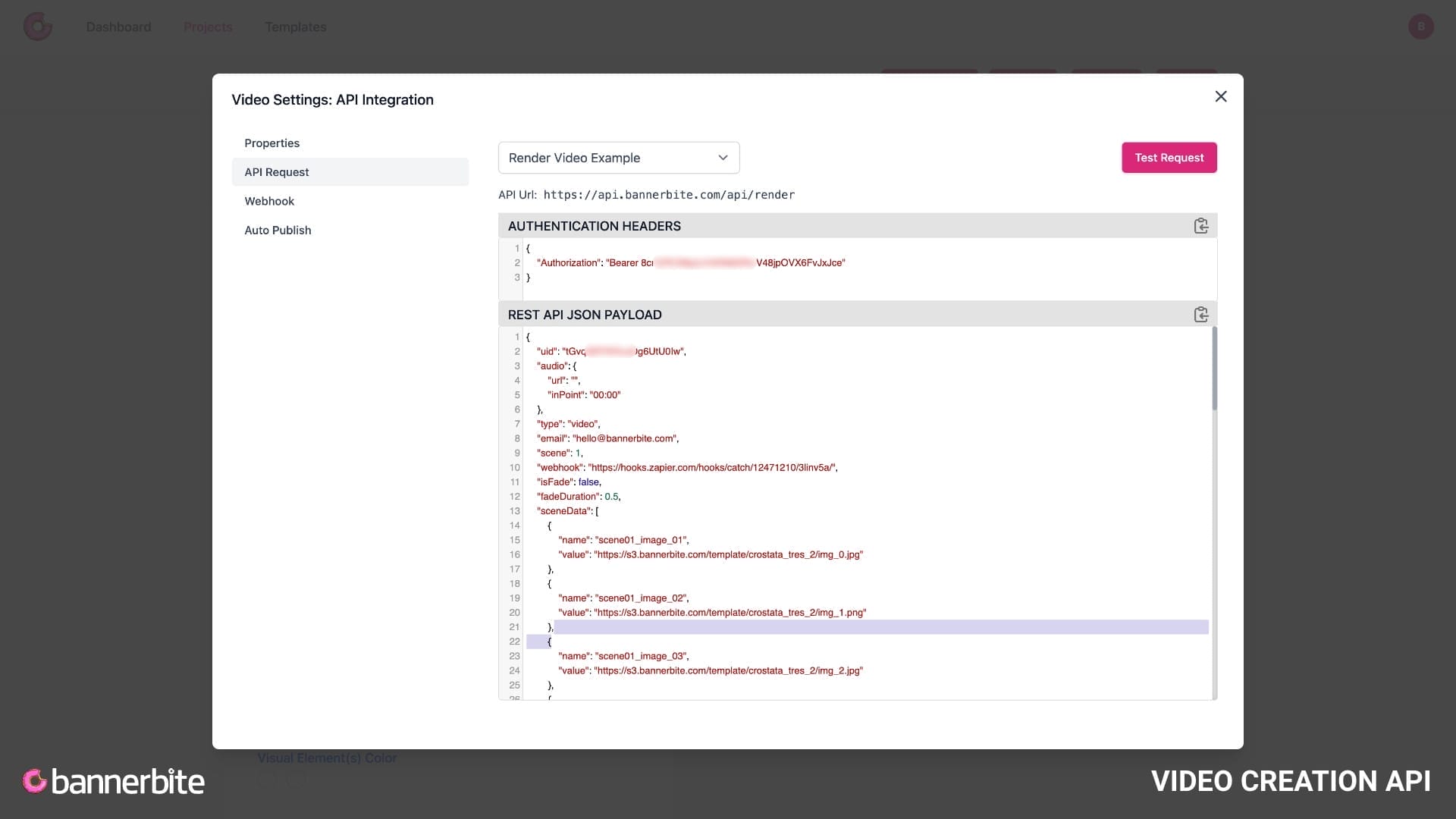Copy the authentication headers to clipboard
Screen dimensions: 1456x819
(1200, 226)
